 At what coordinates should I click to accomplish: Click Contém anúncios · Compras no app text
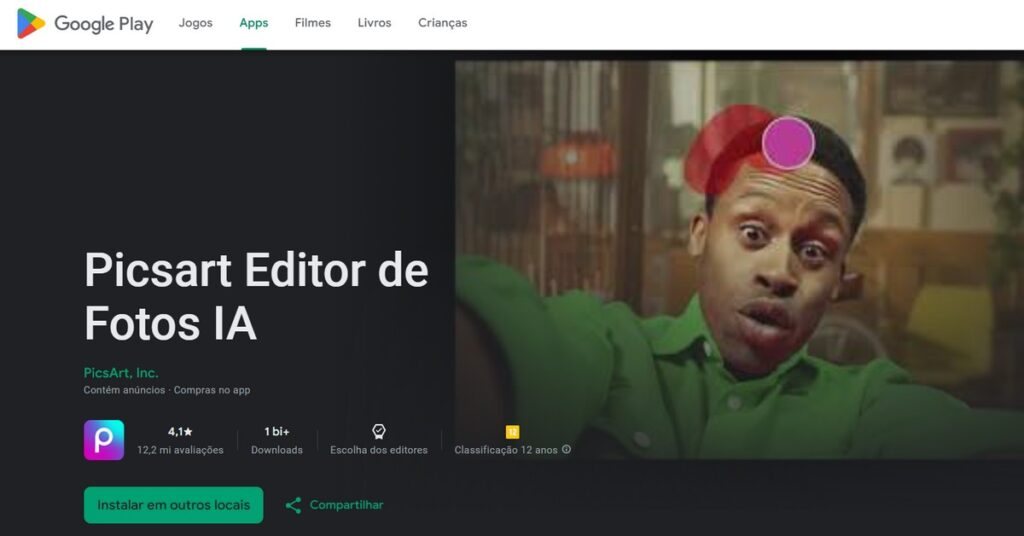pos(167,390)
